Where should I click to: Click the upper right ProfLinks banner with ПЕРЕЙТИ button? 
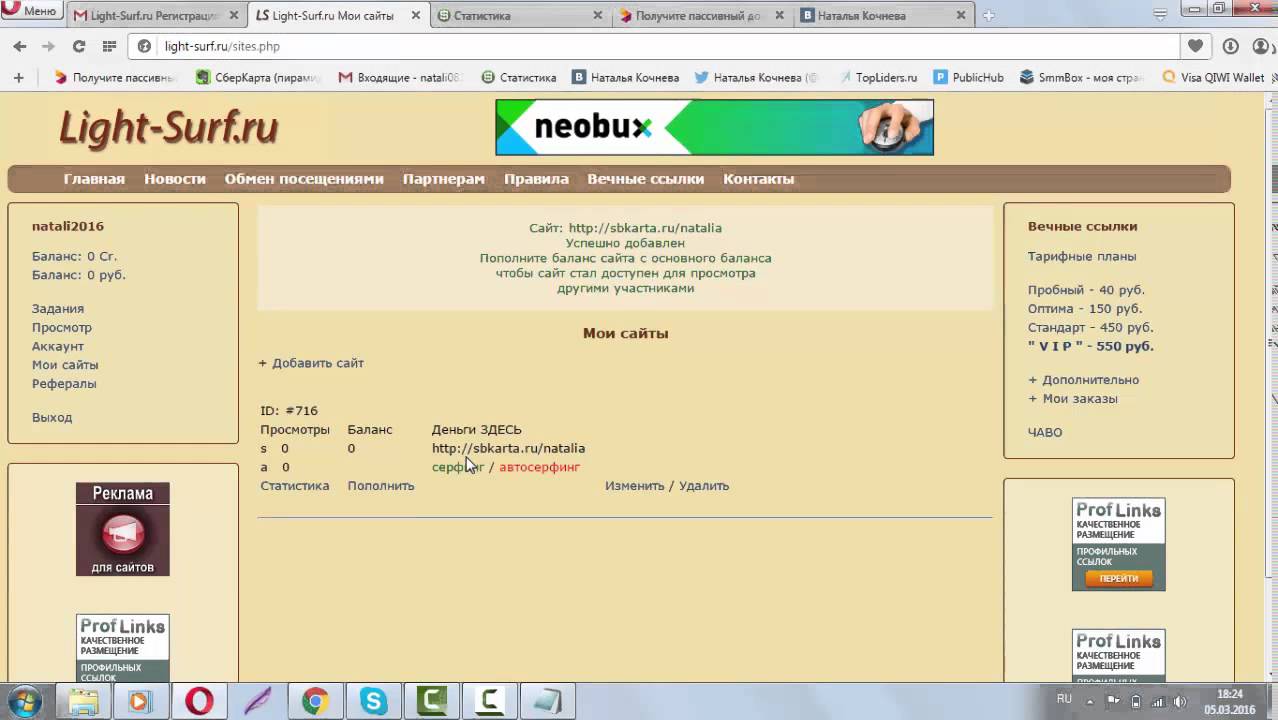pos(1119,544)
